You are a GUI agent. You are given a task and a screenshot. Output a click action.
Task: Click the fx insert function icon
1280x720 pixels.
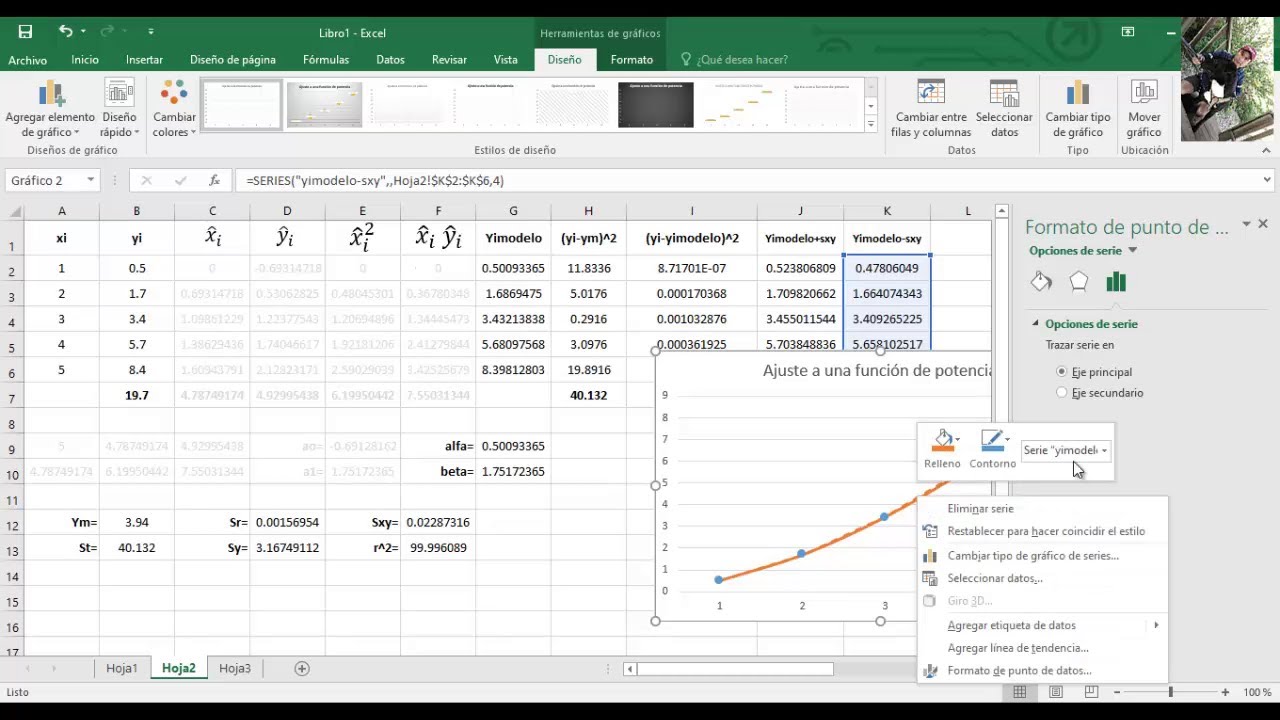click(x=214, y=181)
